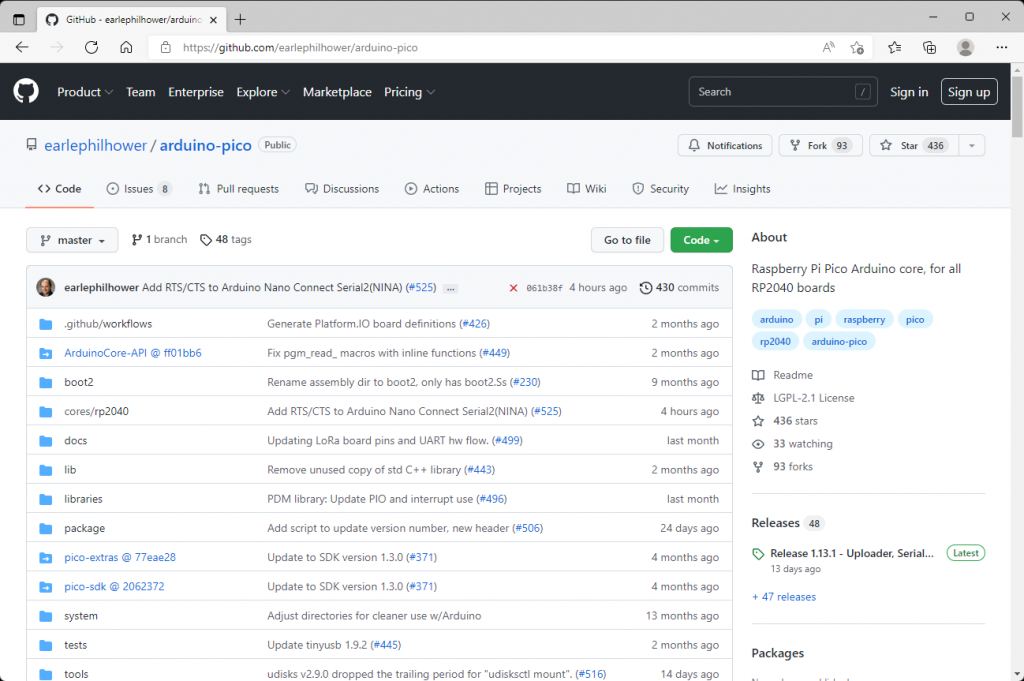Click the GitHub search field
Viewport: 1024px width, 681px height.
pyautogui.click(x=782, y=91)
